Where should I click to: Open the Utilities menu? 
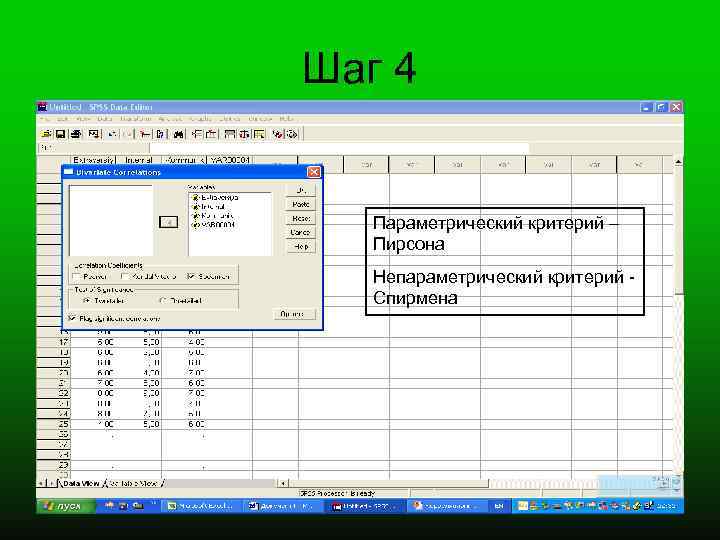point(230,119)
